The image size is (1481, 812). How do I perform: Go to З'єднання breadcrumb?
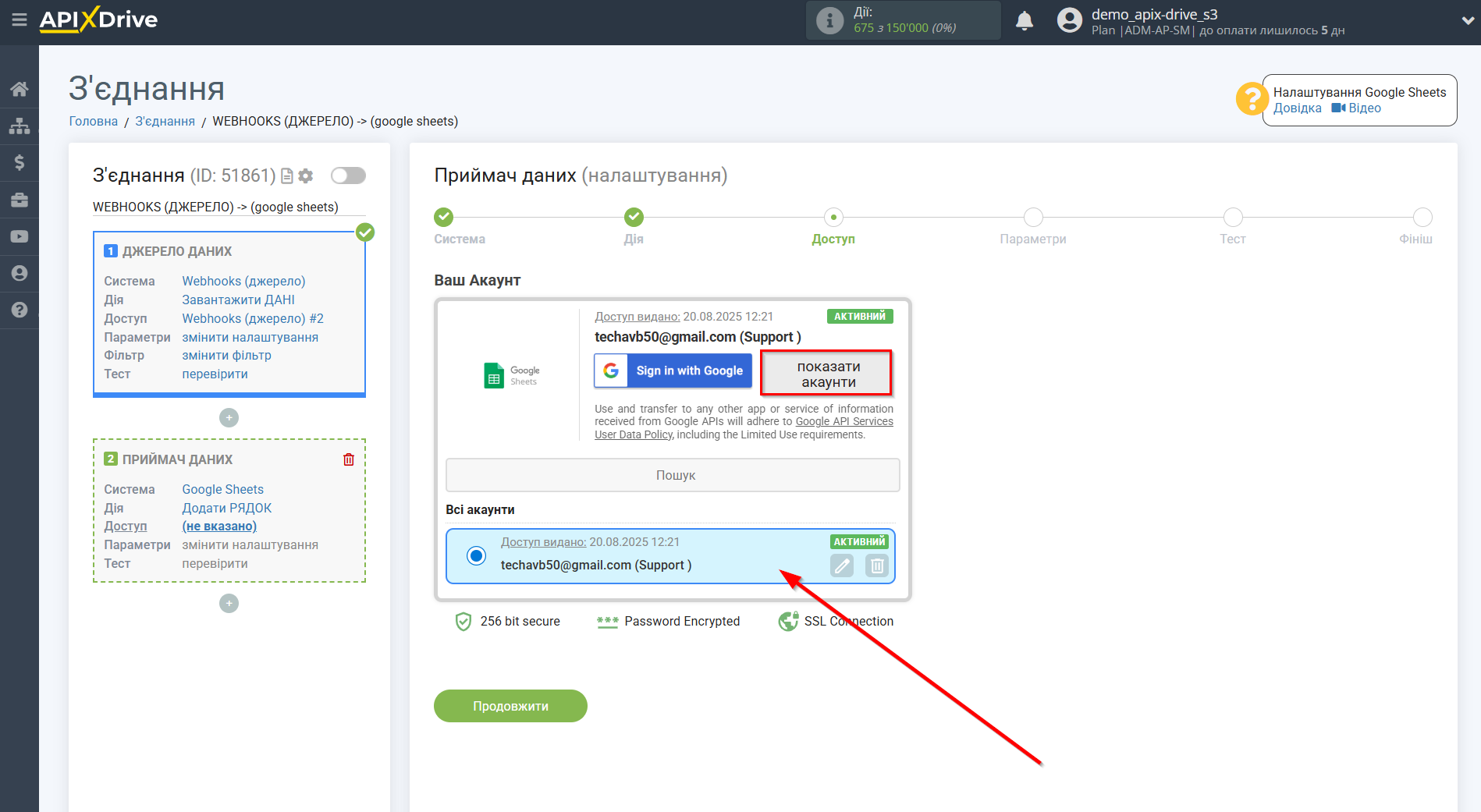[165, 121]
